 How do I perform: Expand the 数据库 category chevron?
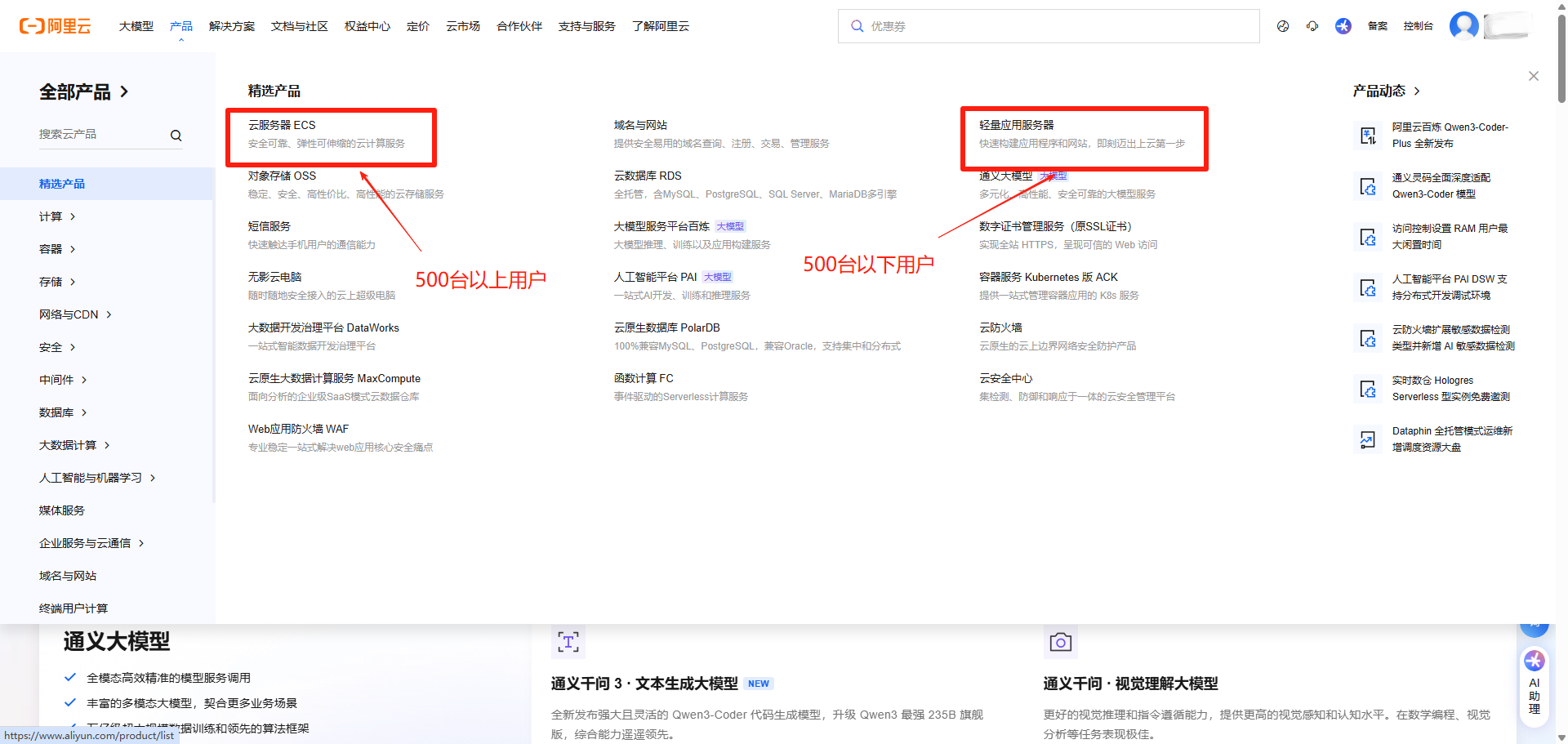[x=84, y=412]
